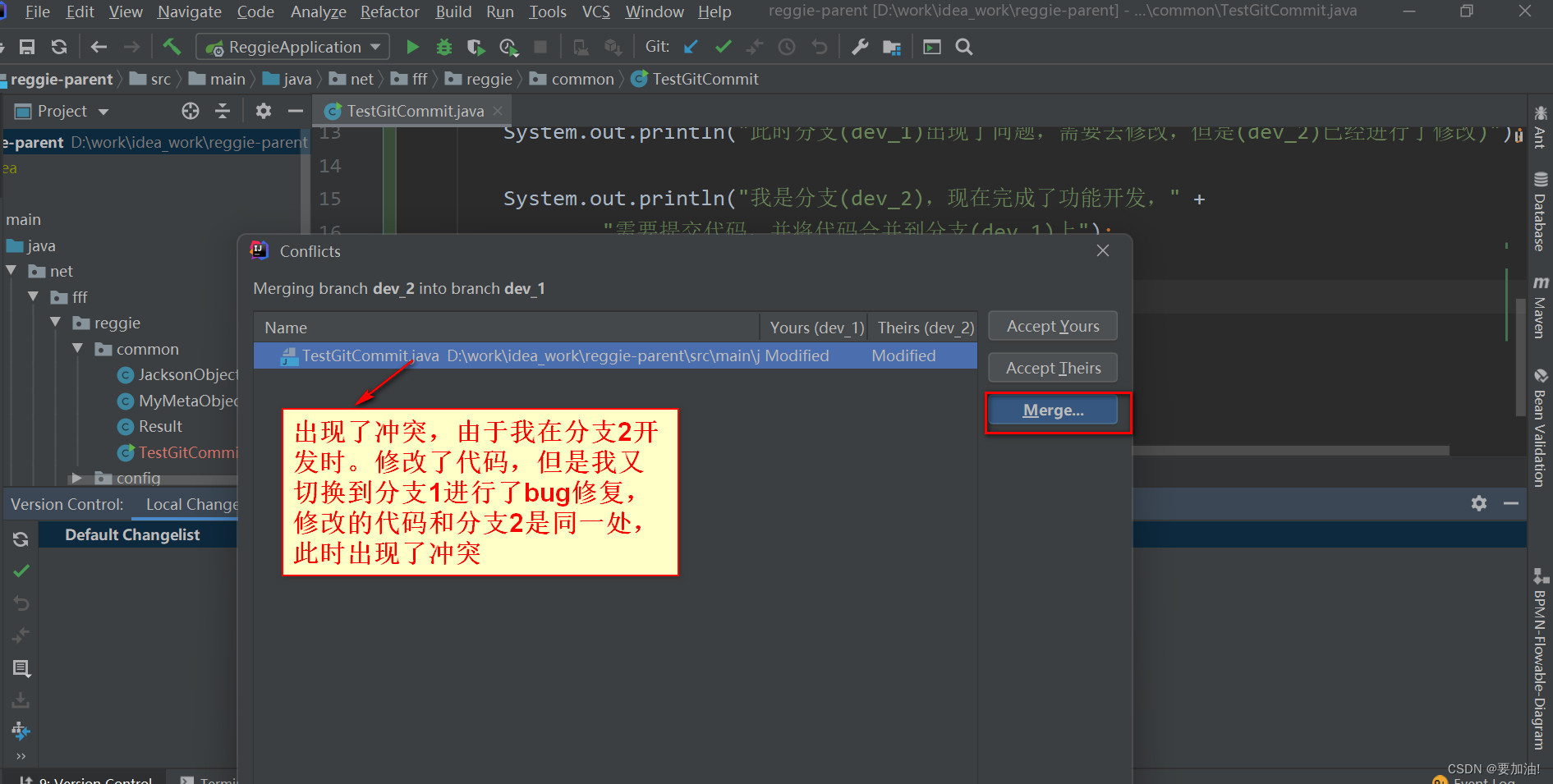This screenshot has height=784, width=1553.
Task: Open settings with the wrench icon
Action: [860, 47]
